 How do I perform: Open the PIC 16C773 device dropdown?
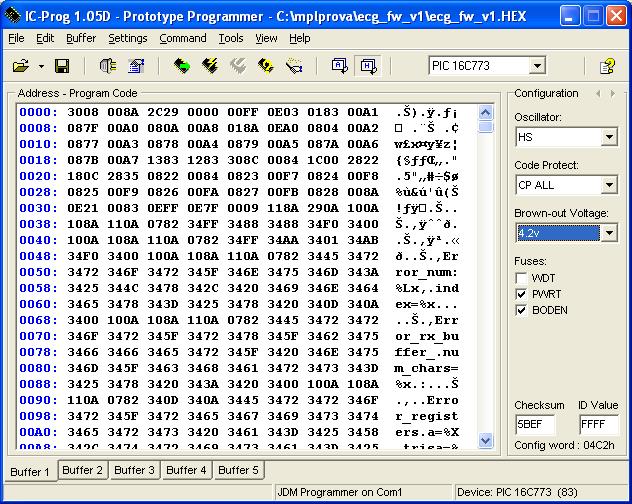tap(537, 66)
